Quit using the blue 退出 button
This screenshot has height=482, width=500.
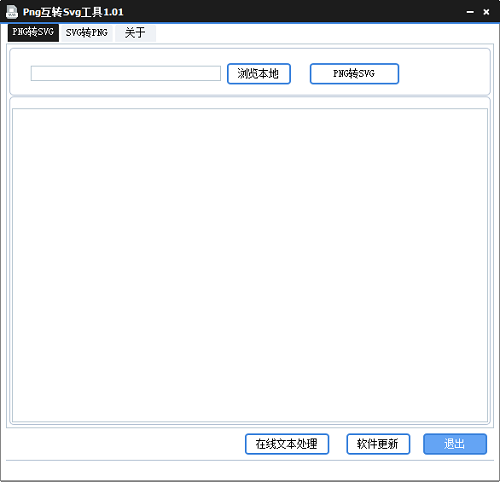[x=455, y=444]
